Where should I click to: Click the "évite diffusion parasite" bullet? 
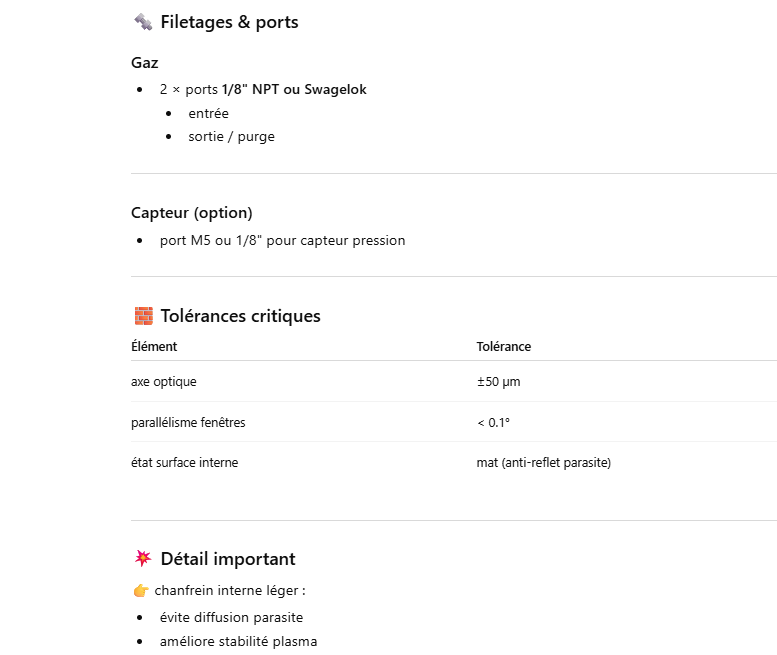click(x=231, y=618)
